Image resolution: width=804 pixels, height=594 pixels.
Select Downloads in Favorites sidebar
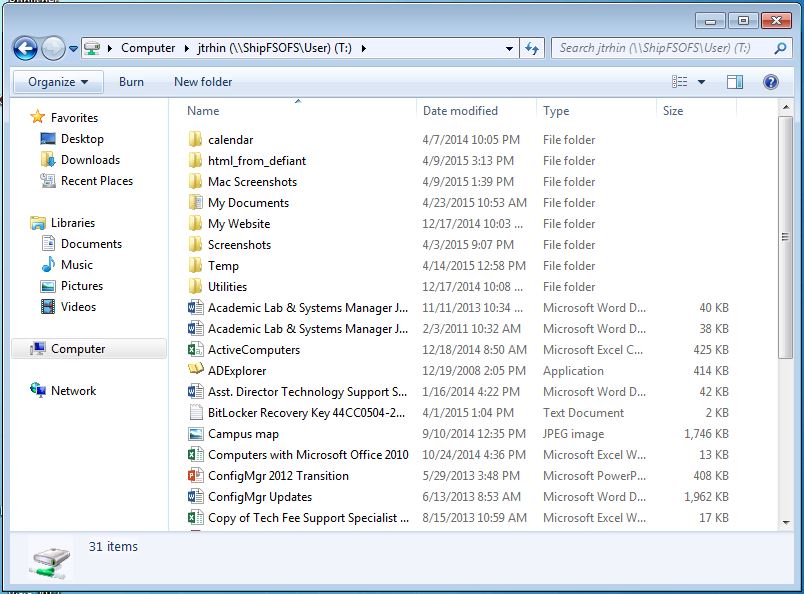[90, 160]
